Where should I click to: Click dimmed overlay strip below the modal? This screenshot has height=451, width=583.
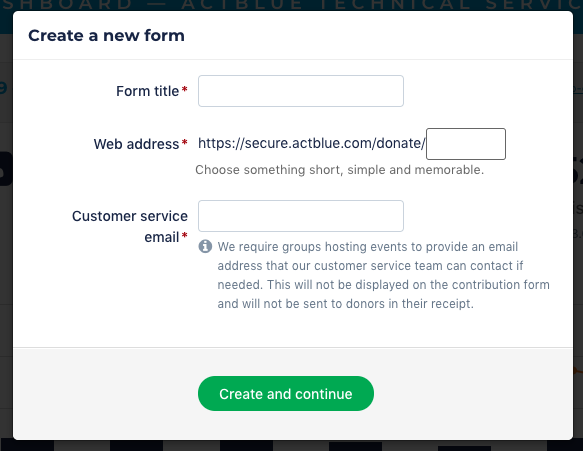292,446
